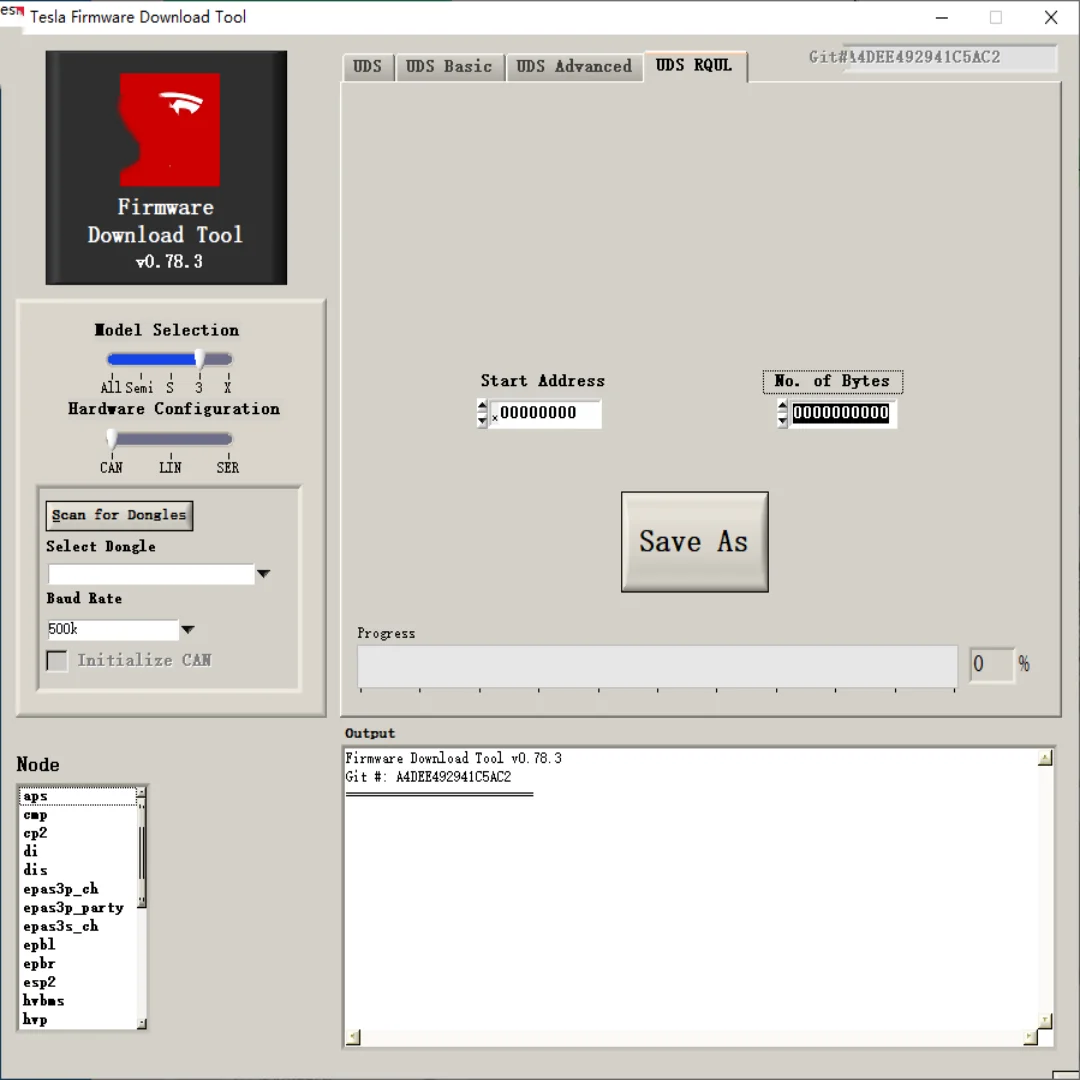Click Start Address decrement arrow
Image resolution: width=1080 pixels, height=1080 pixels.
(x=482, y=420)
